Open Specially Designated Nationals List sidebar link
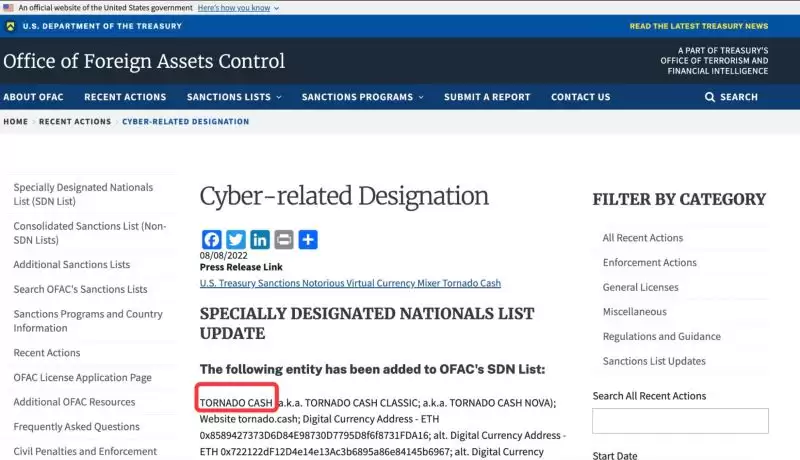This screenshot has width=800, height=460. tap(83, 194)
